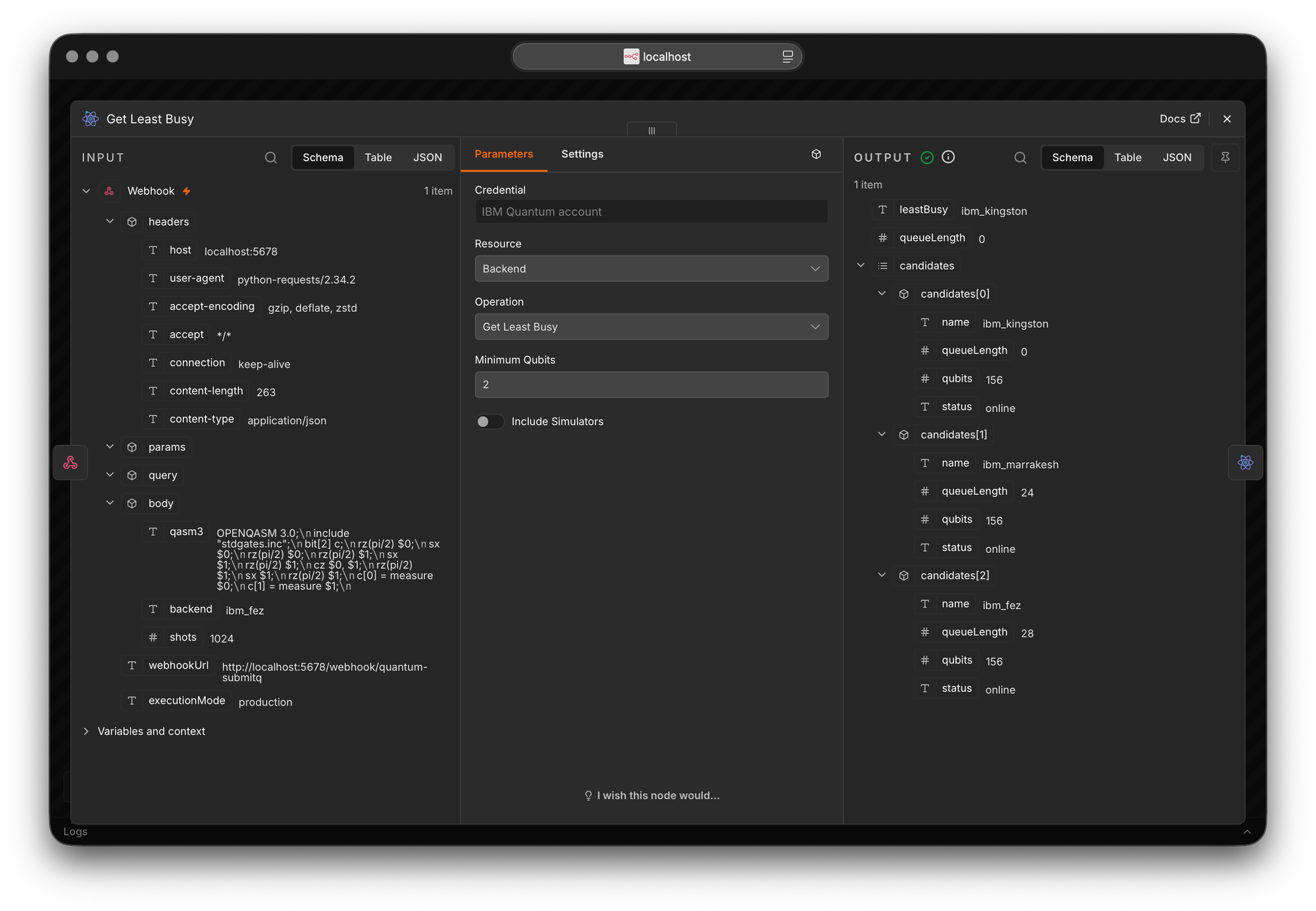This screenshot has width=1316, height=911.
Task: Close the node detail panel
Action: (x=1227, y=118)
